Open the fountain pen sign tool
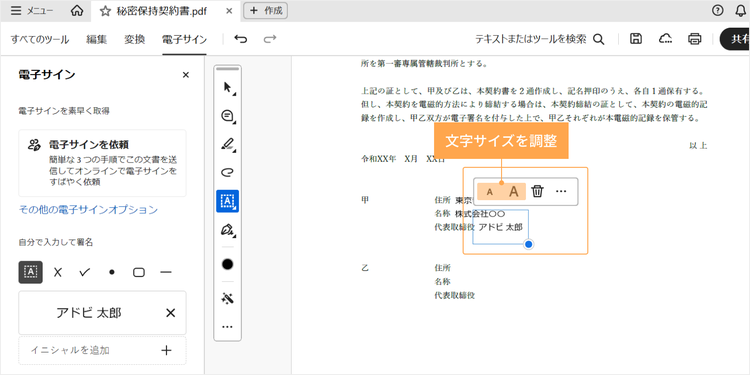This screenshot has width=750, height=375. click(x=228, y=230)
